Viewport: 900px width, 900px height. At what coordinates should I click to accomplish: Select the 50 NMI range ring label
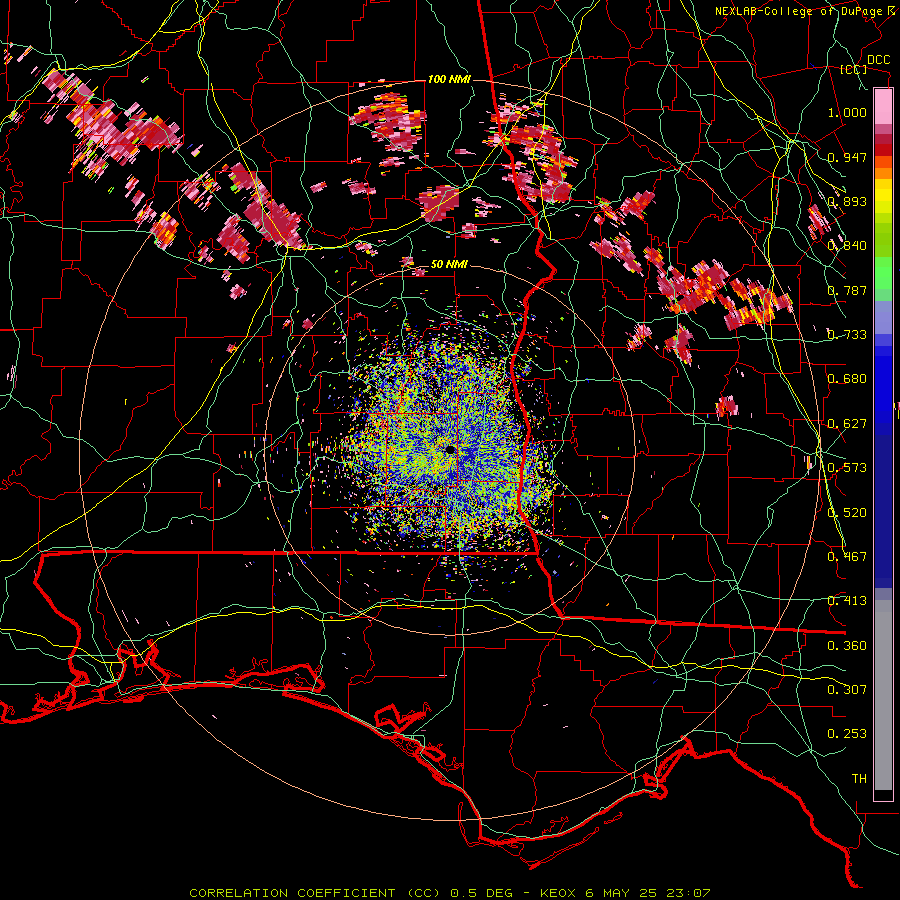pyautogui.click(x=449, y=265)
